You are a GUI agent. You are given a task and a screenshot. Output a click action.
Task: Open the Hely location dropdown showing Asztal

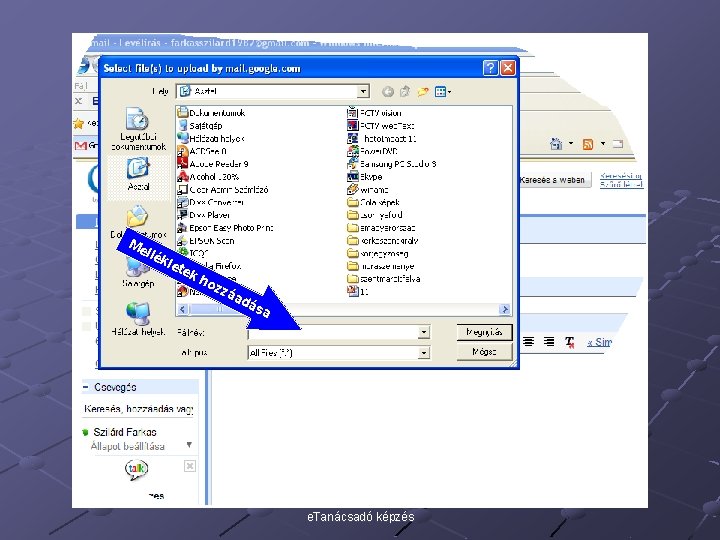363,91
